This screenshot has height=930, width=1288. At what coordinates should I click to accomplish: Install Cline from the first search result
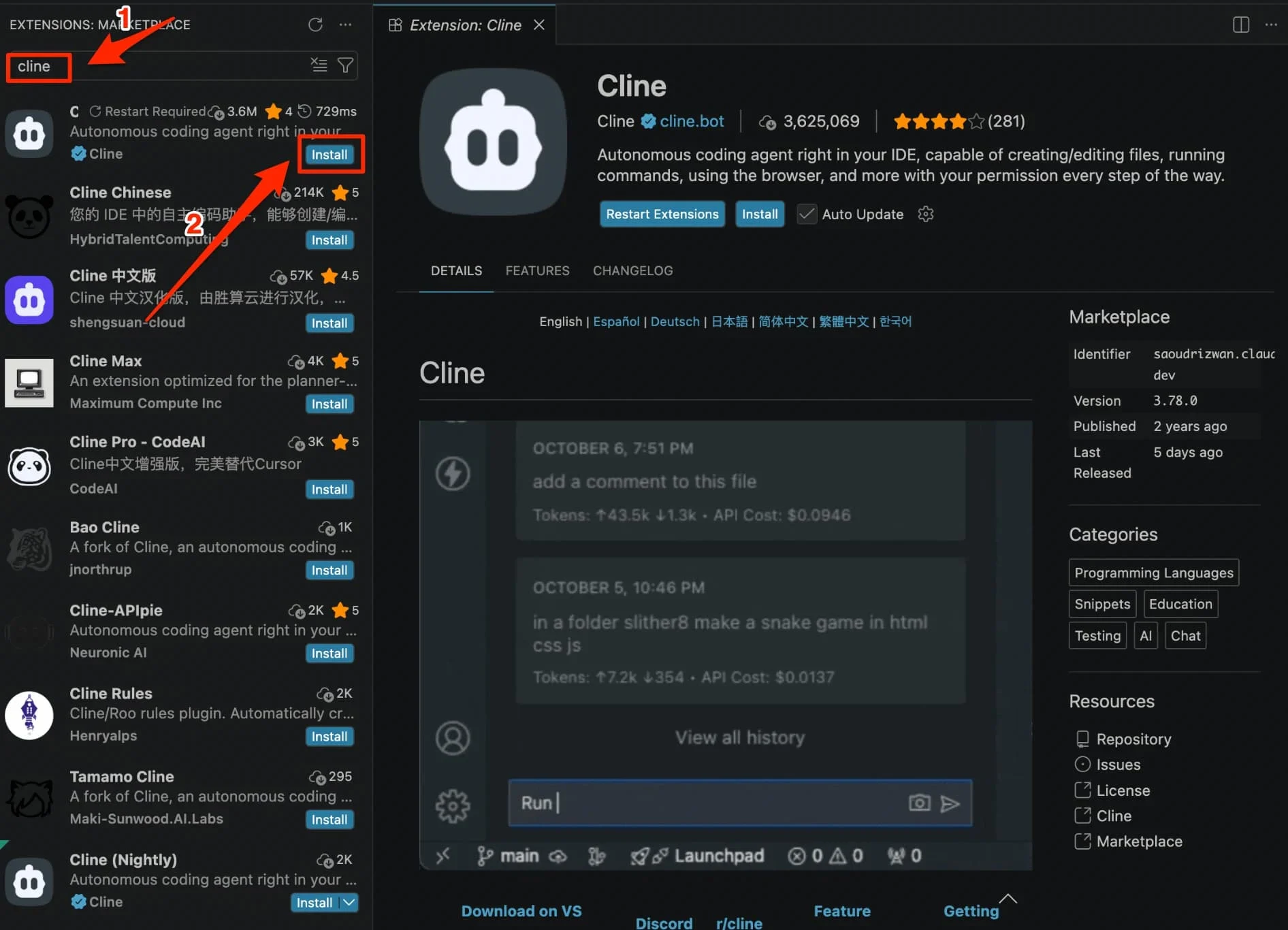[x=329, y=155]
